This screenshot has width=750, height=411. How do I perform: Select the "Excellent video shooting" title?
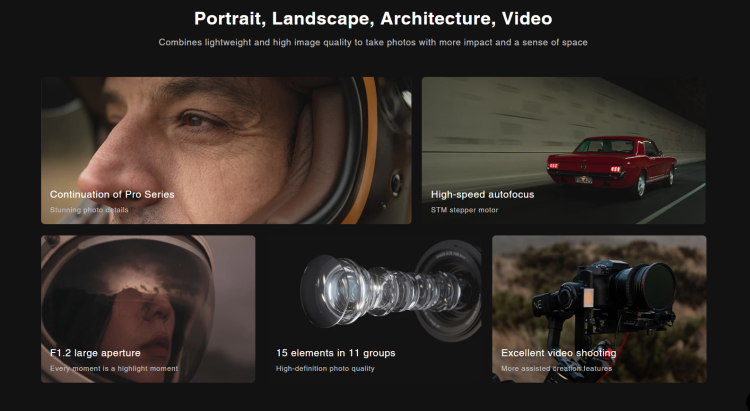[x=559, y=353]
